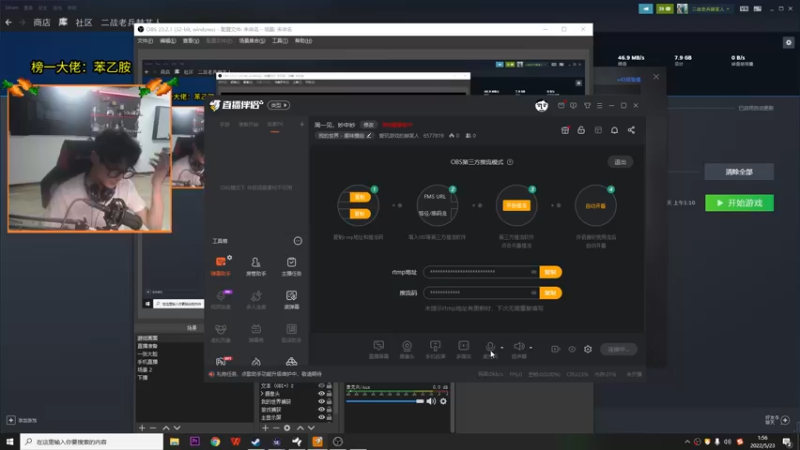Click the microphone icon in the companion bottom bar
This screenshot has height=450, width=800.
[490, 346]
